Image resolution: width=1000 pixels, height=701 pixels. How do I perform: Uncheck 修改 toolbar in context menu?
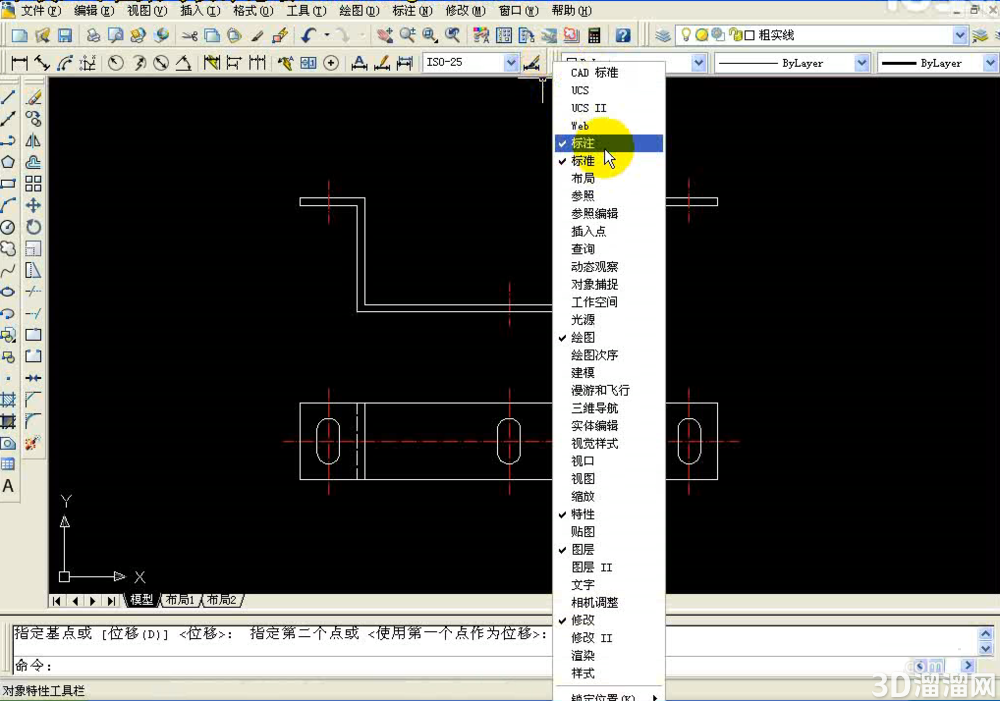[609, 620]
